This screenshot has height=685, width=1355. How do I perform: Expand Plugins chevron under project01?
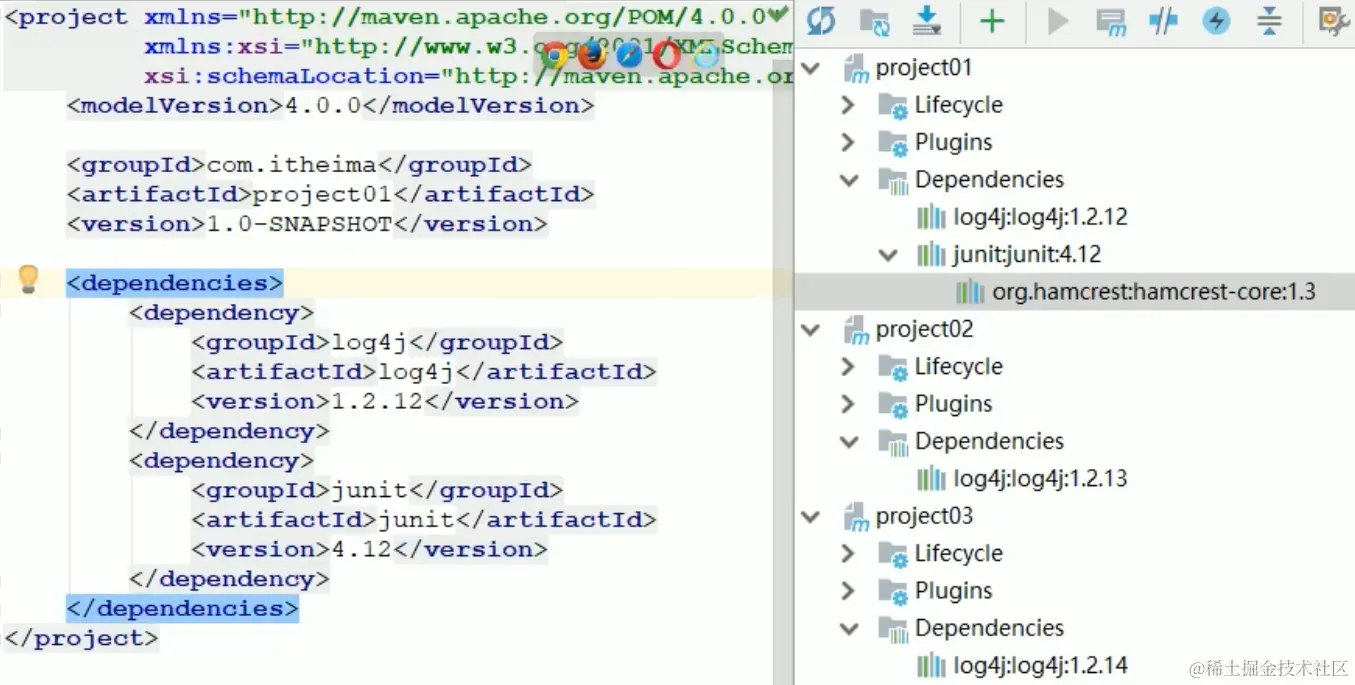[x=848, y=142]
